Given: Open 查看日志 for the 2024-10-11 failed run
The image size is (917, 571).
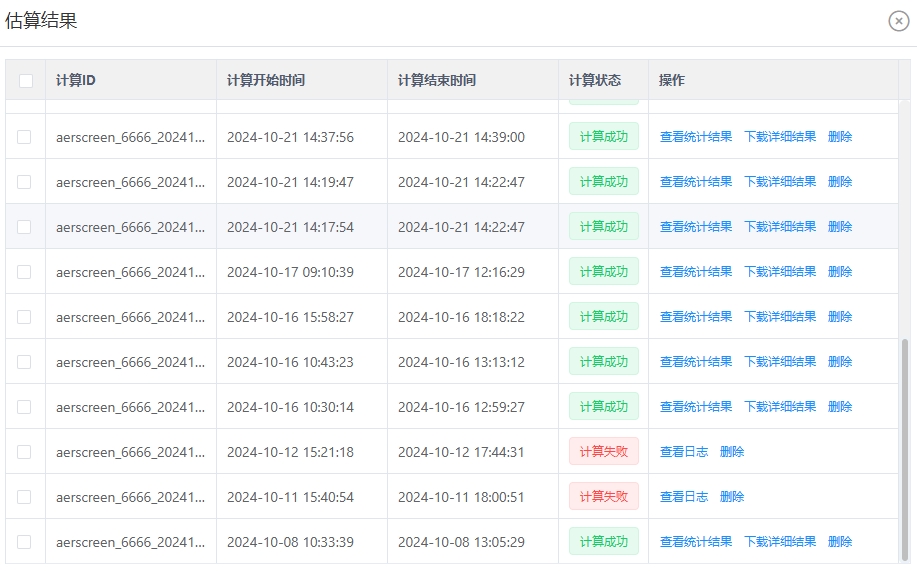Looking at the screenshot, I should click(x=684, y=497).
